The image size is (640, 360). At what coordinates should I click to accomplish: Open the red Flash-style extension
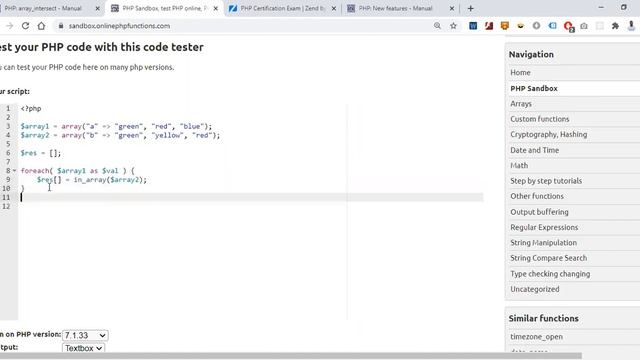tap(489, 26)
